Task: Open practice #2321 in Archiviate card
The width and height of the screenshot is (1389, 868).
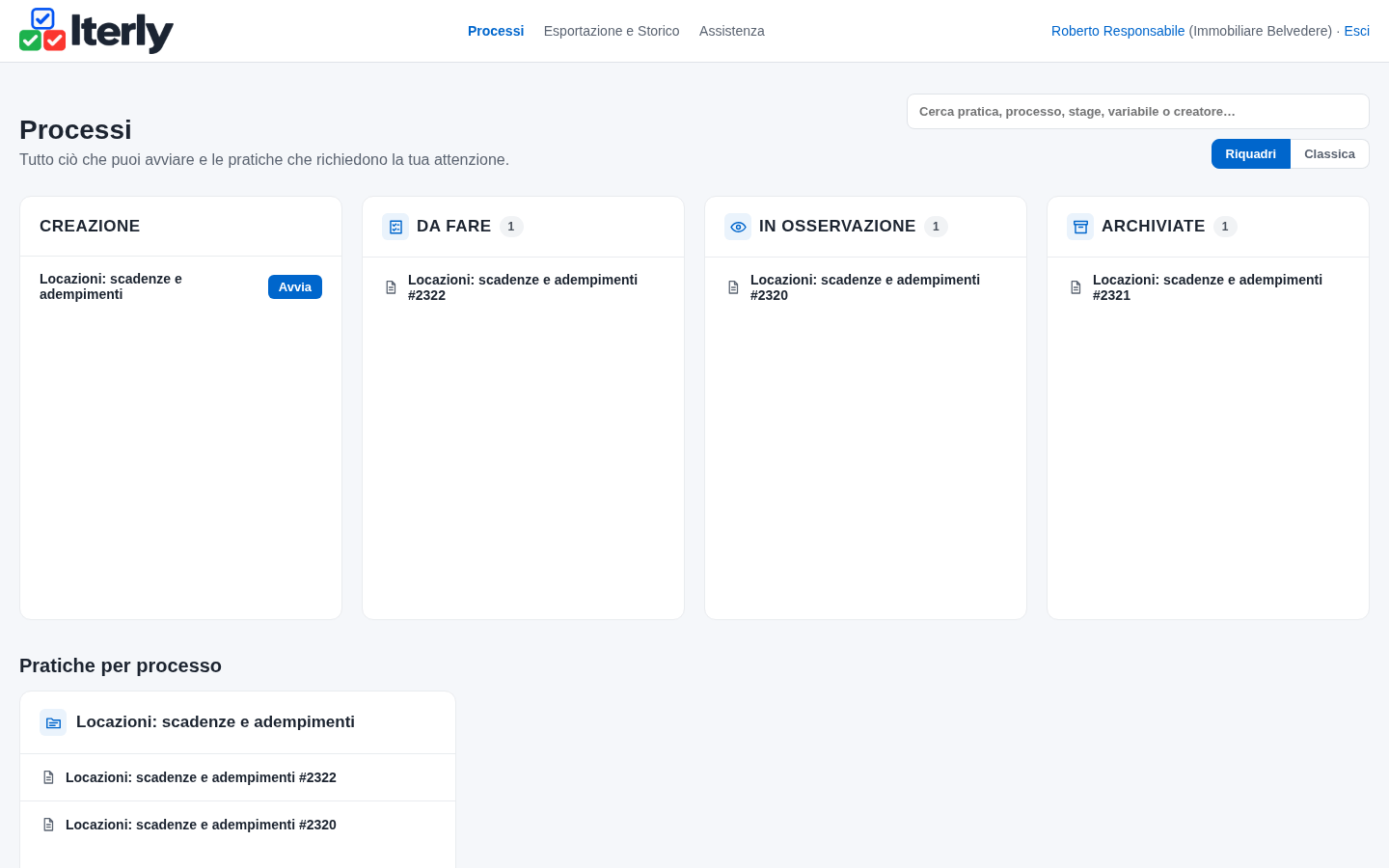Action: point(1208,287)
